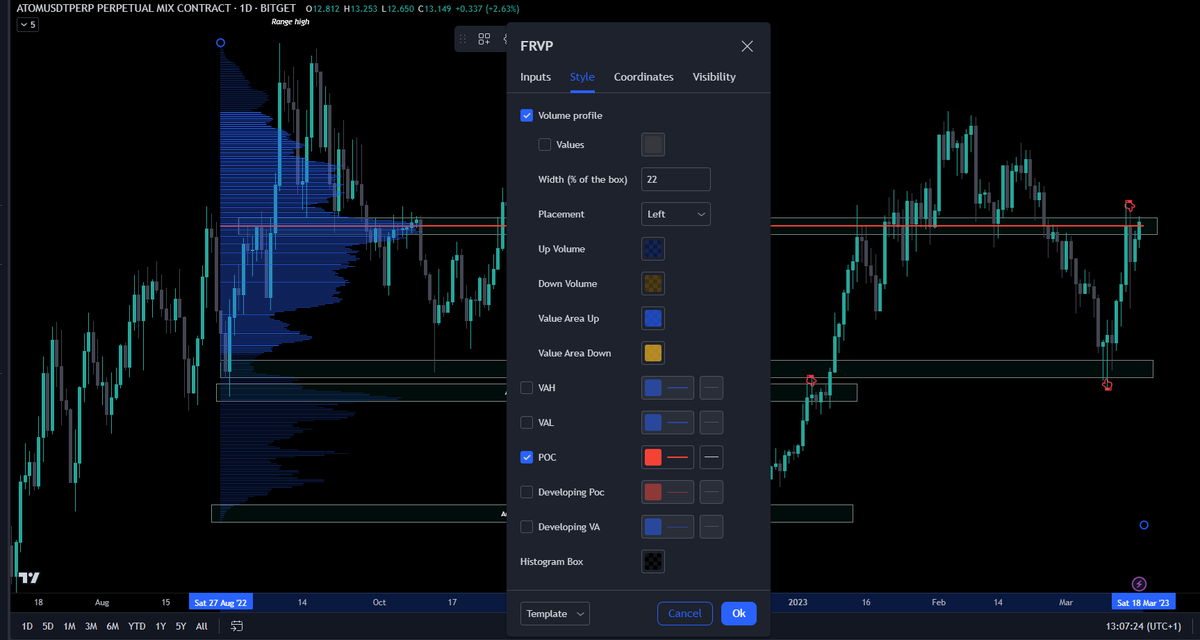Image resolution: width=1200 pixels, height=640 pixels.
Task: Enable the VAL checkbox
Action: [526, 422]
